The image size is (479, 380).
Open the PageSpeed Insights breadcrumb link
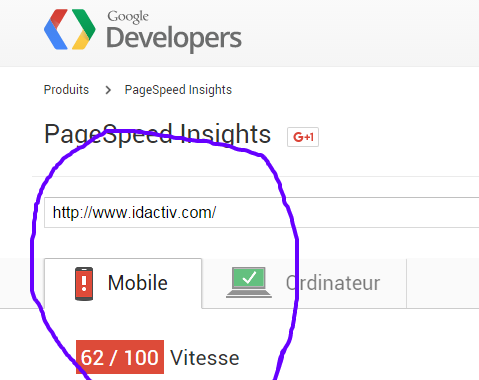pyautogui.click(x=178, y=90)
